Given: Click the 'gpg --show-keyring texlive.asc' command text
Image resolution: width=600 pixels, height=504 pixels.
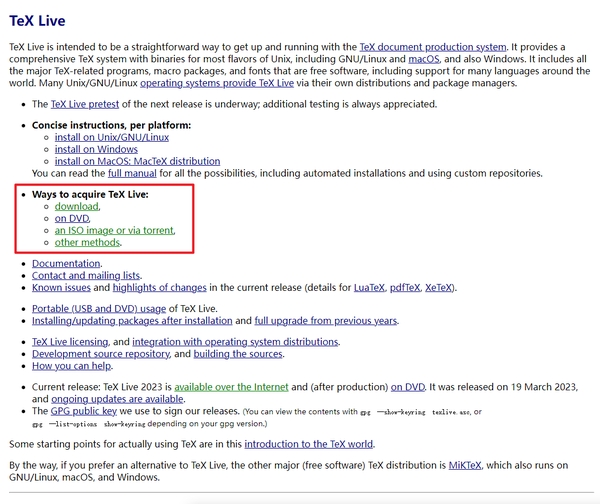Looking at the screenshot, I should pyautogui.click(x=416, y=412).
